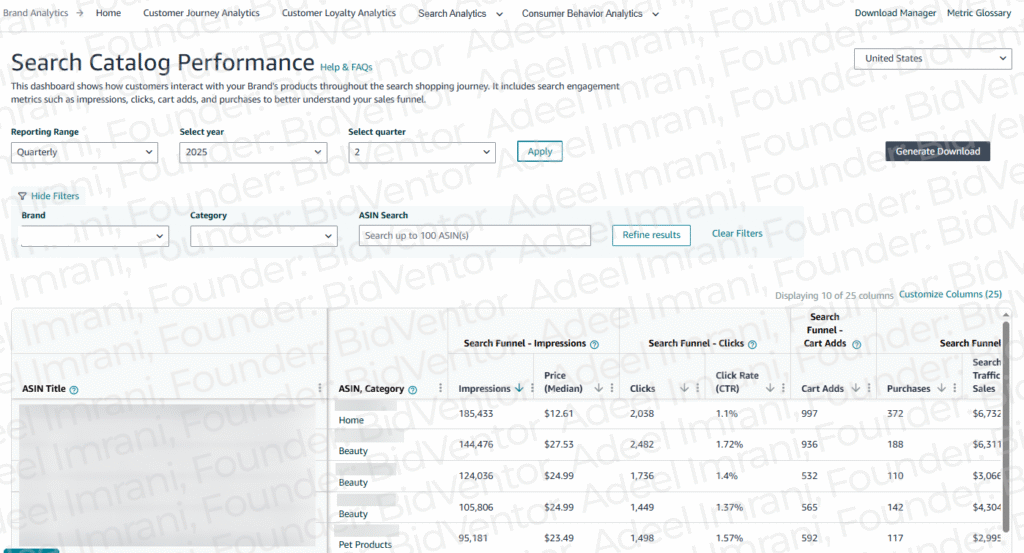Screen dimensions: 1024x553
Task: Open column menu dots for Purchases
Action: 955,388
